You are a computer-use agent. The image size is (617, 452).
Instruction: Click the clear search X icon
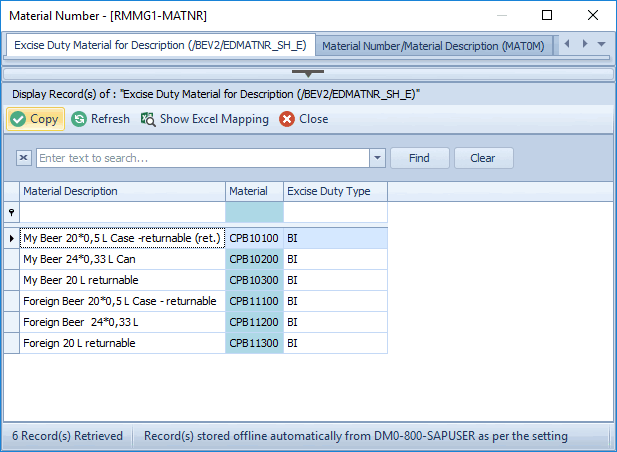click(24, 158)
